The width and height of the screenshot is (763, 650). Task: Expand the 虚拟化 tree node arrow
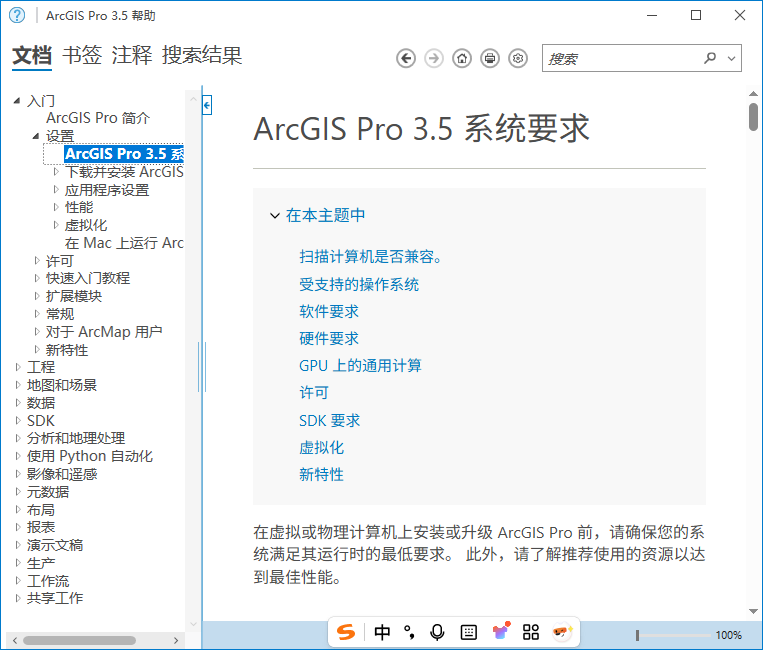click(x=56, y=225)
